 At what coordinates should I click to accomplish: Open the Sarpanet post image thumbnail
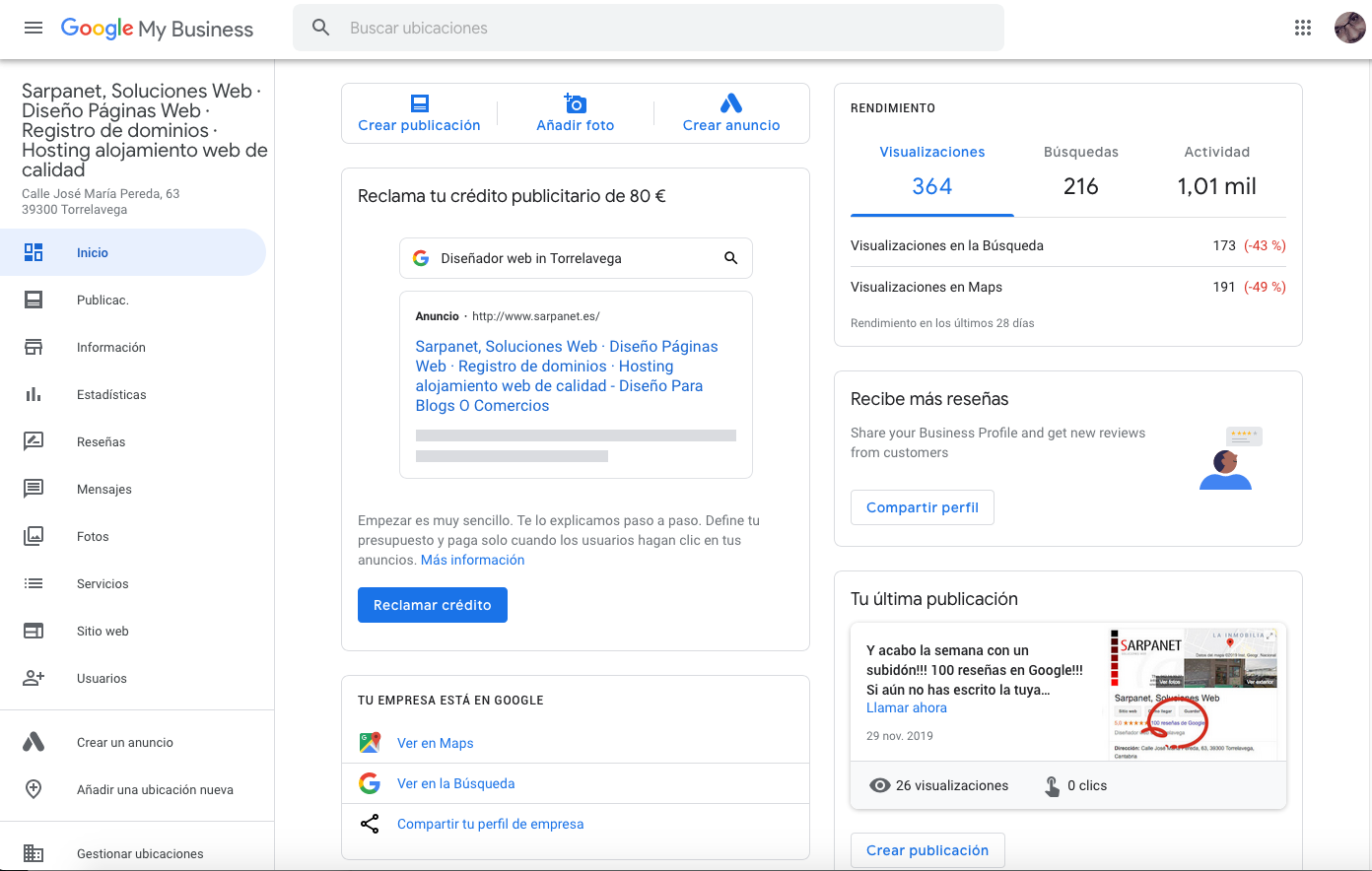click(x=1194, y=695)
